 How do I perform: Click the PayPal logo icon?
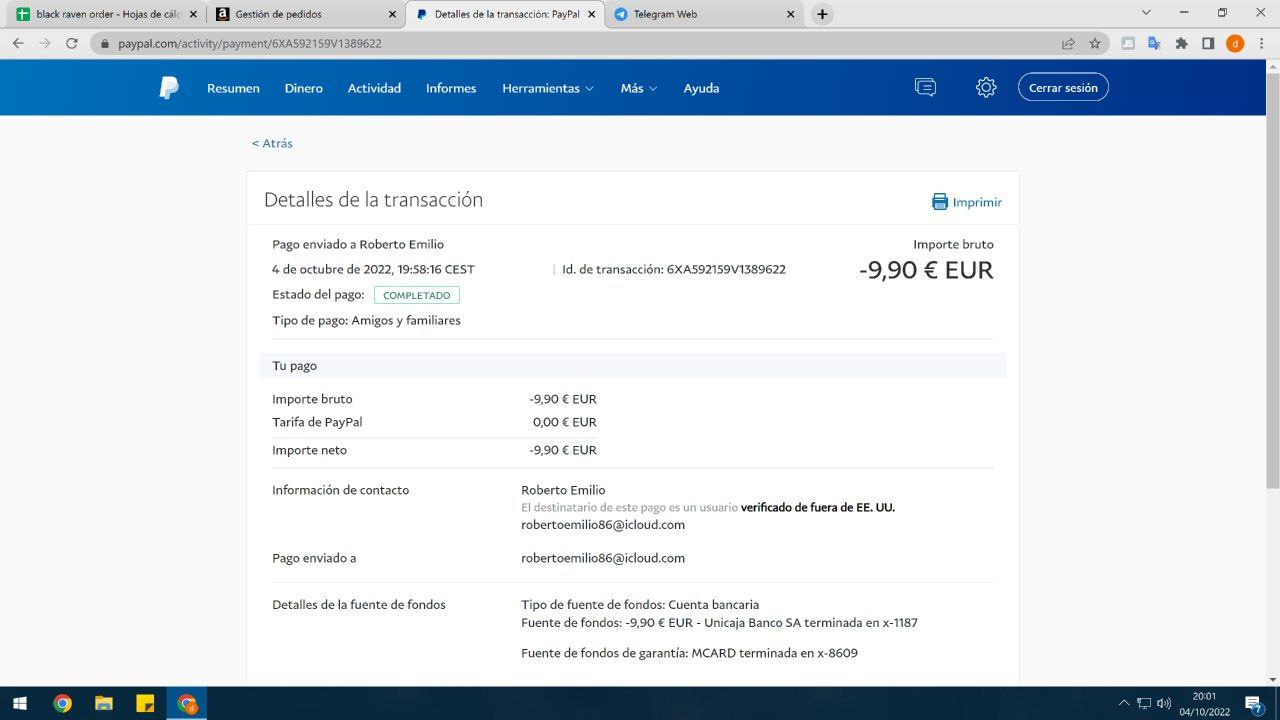pyautogui.click(x=169, y=88)
